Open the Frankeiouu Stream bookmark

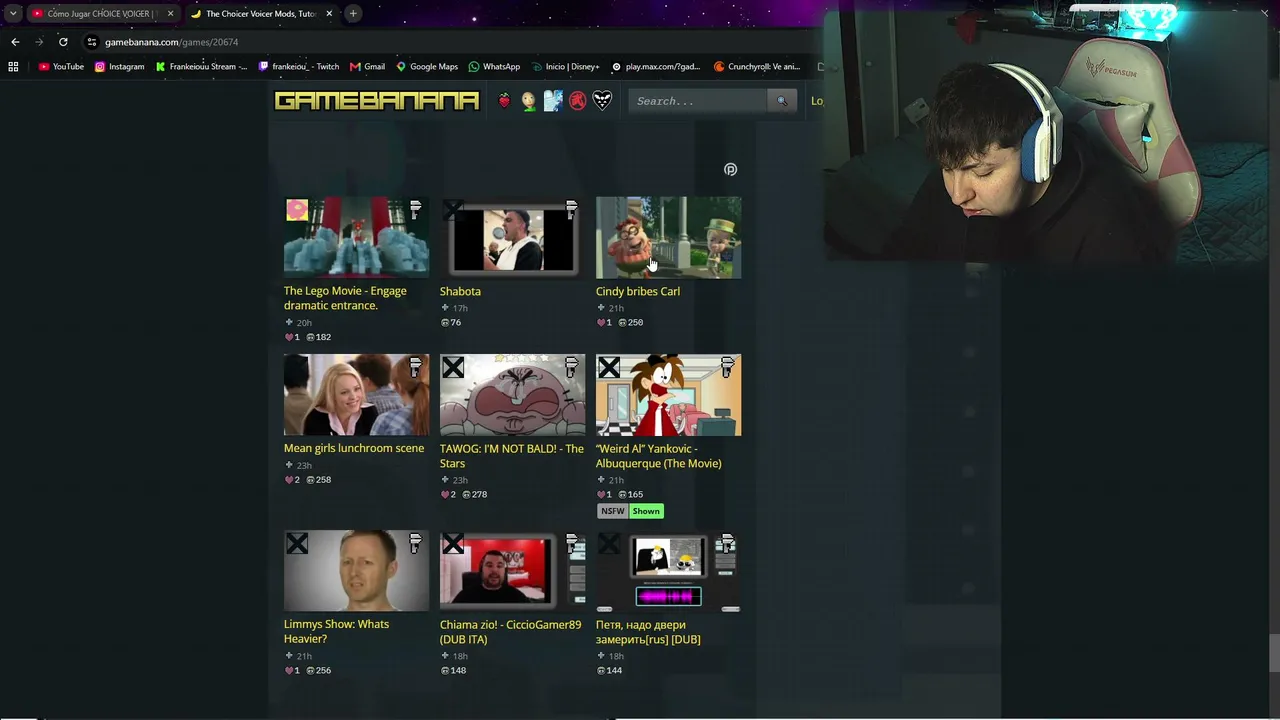point(201,67)
